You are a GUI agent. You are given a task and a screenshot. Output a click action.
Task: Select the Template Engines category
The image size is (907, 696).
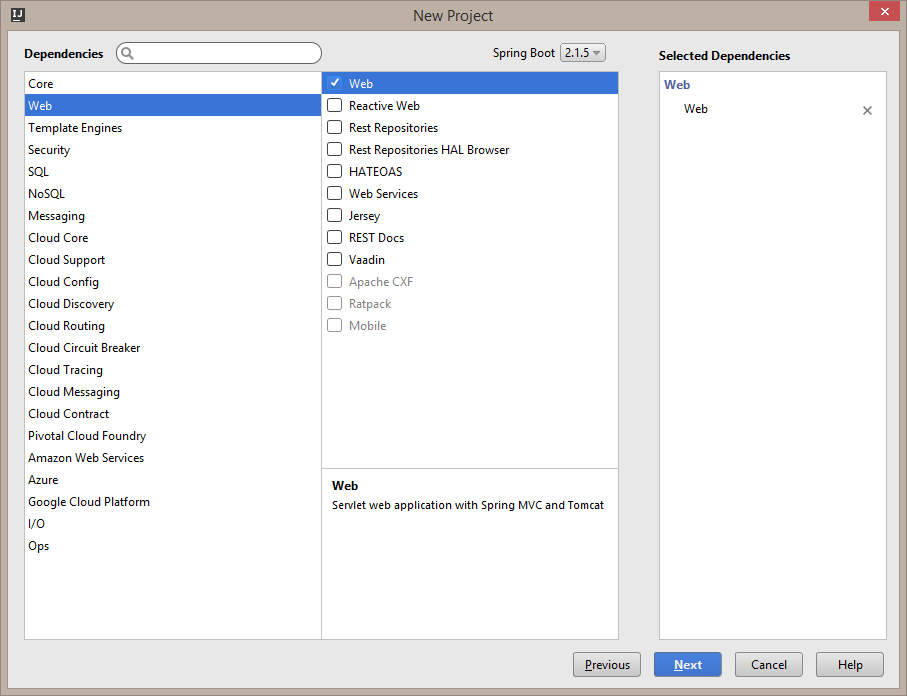coord(173,127)
